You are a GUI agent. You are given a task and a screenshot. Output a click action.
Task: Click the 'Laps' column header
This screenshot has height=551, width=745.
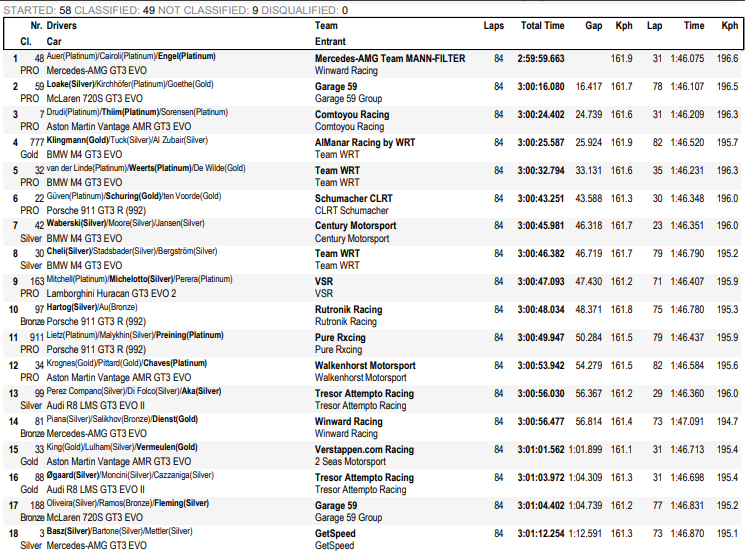click(x=494, y=26)
